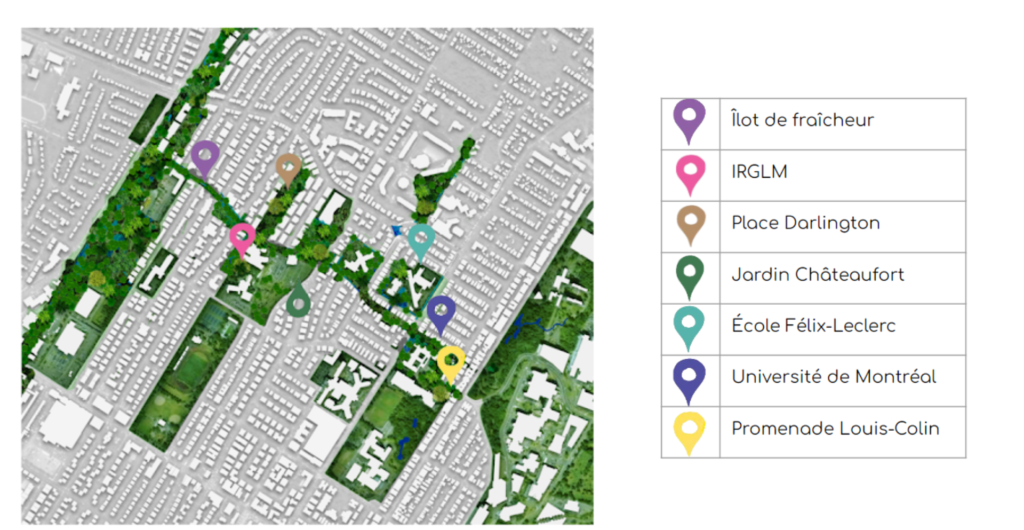
Task: Select the indigo Université de Montréal map pin
Action: coord(441,312)
